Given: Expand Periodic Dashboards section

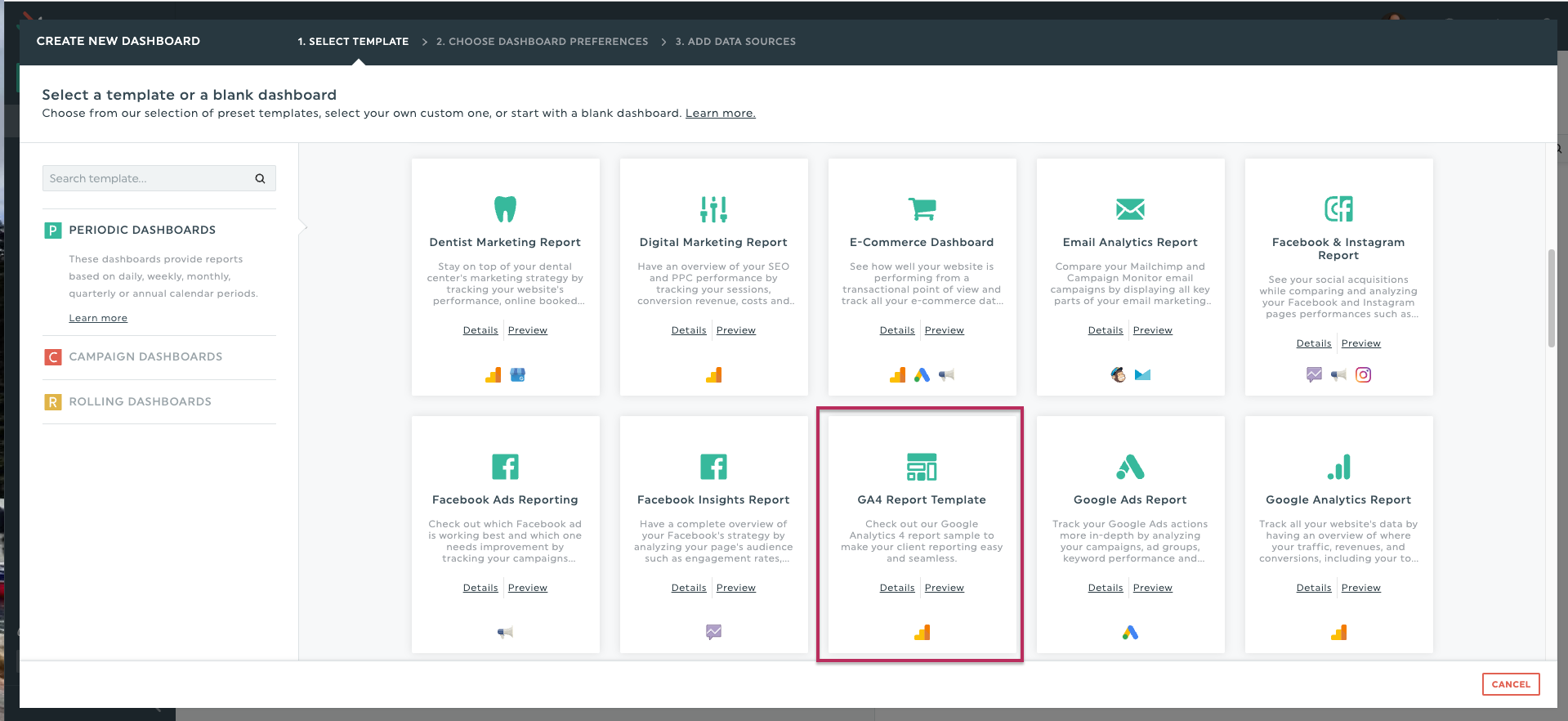Looking at the screenshot, I should pyautogui.click(x=142, y=231).
